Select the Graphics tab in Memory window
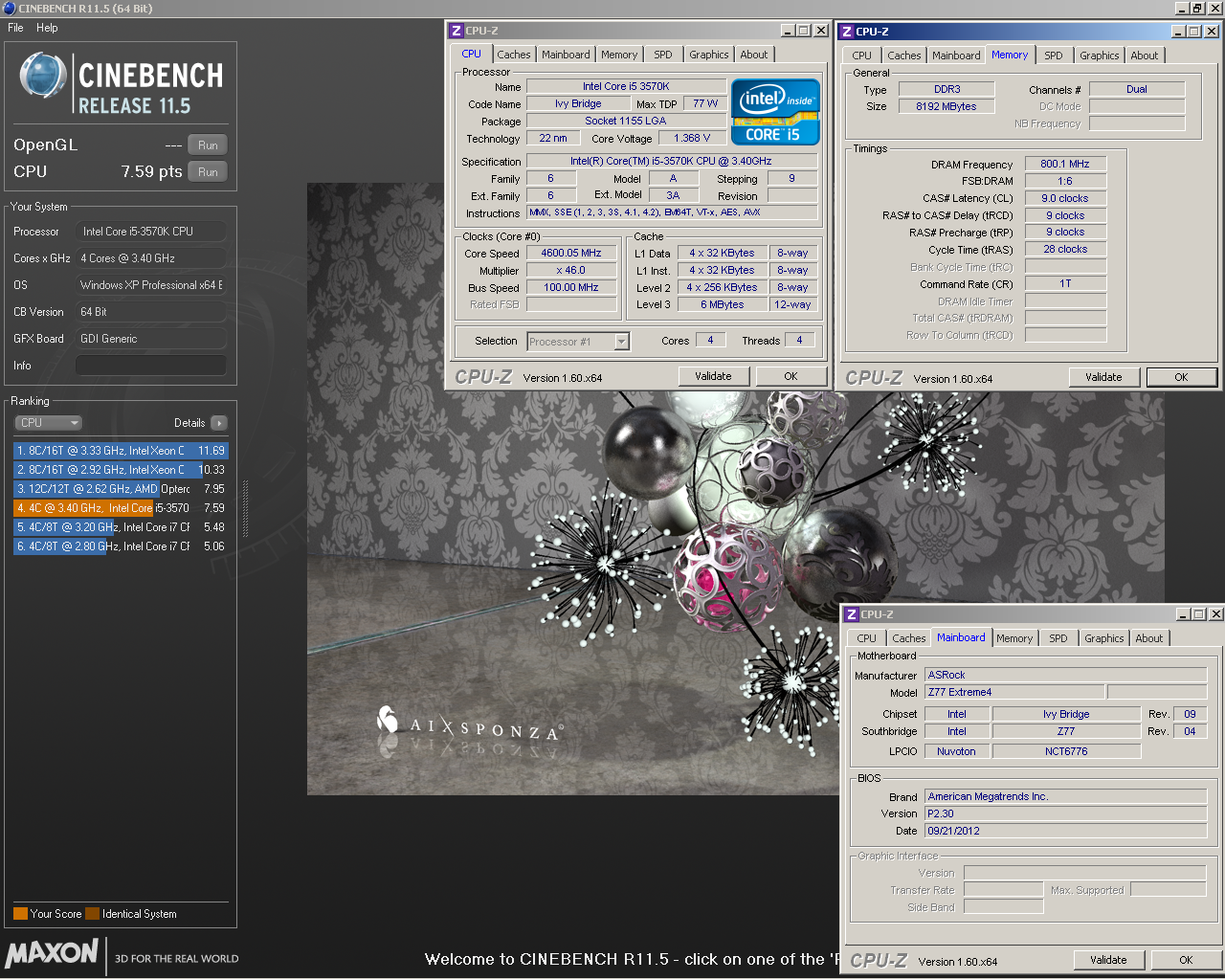The width and height of the screenshot is (1225, 980). [x=1100, y=56]
